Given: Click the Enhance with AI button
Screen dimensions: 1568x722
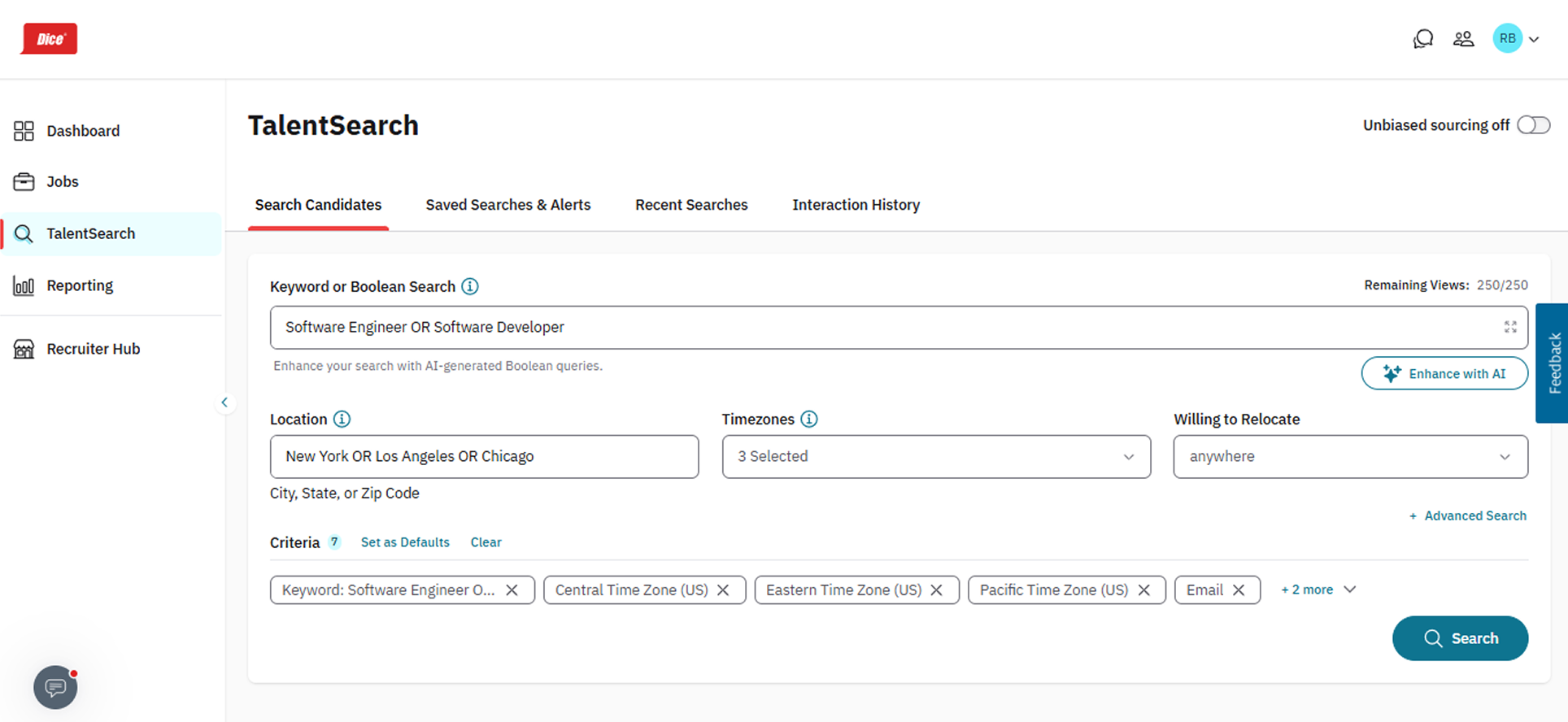Looking at the screenshot, I should point(1444,373).
